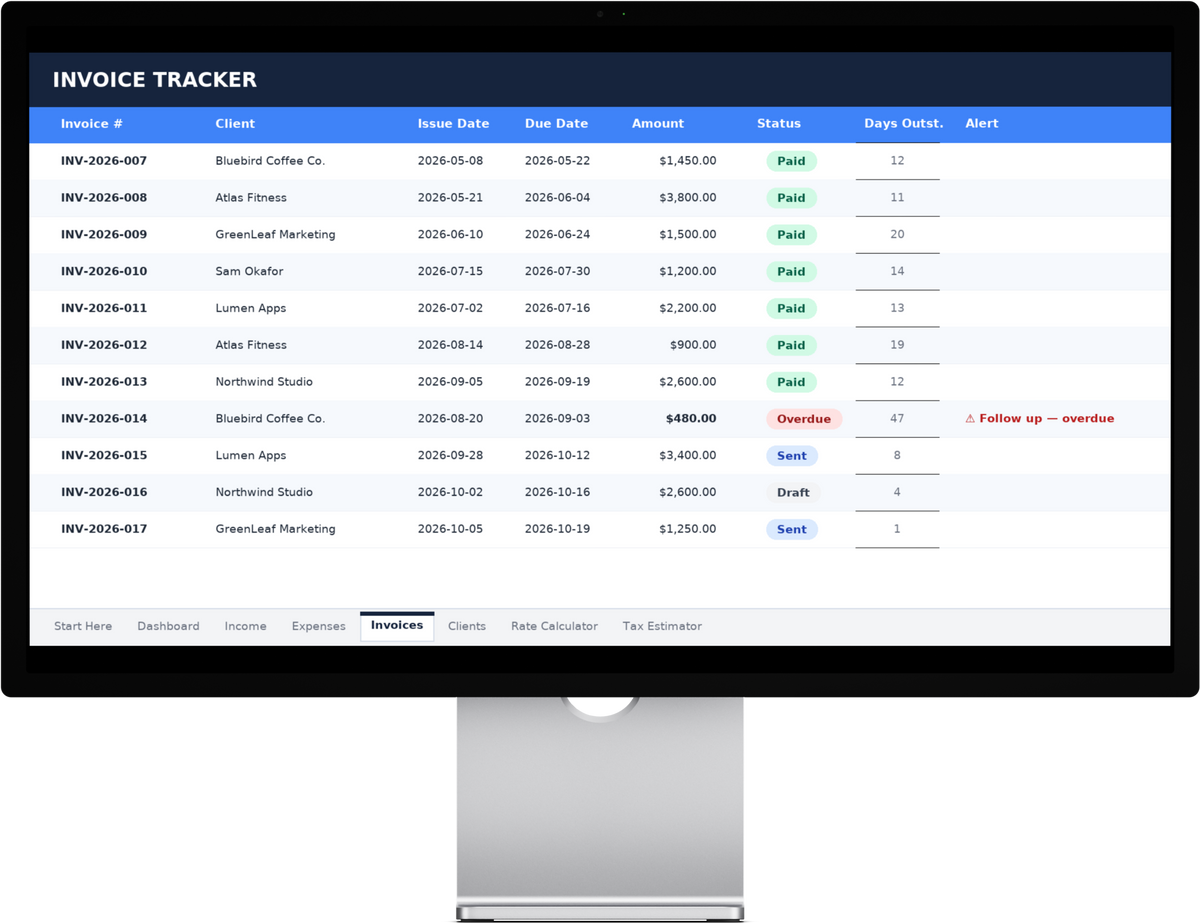This screenshot has width=1200, height=923.
Task: Click Sent badge for INV-2026-015
Action: pyautogui.click(x=792, y=455)
